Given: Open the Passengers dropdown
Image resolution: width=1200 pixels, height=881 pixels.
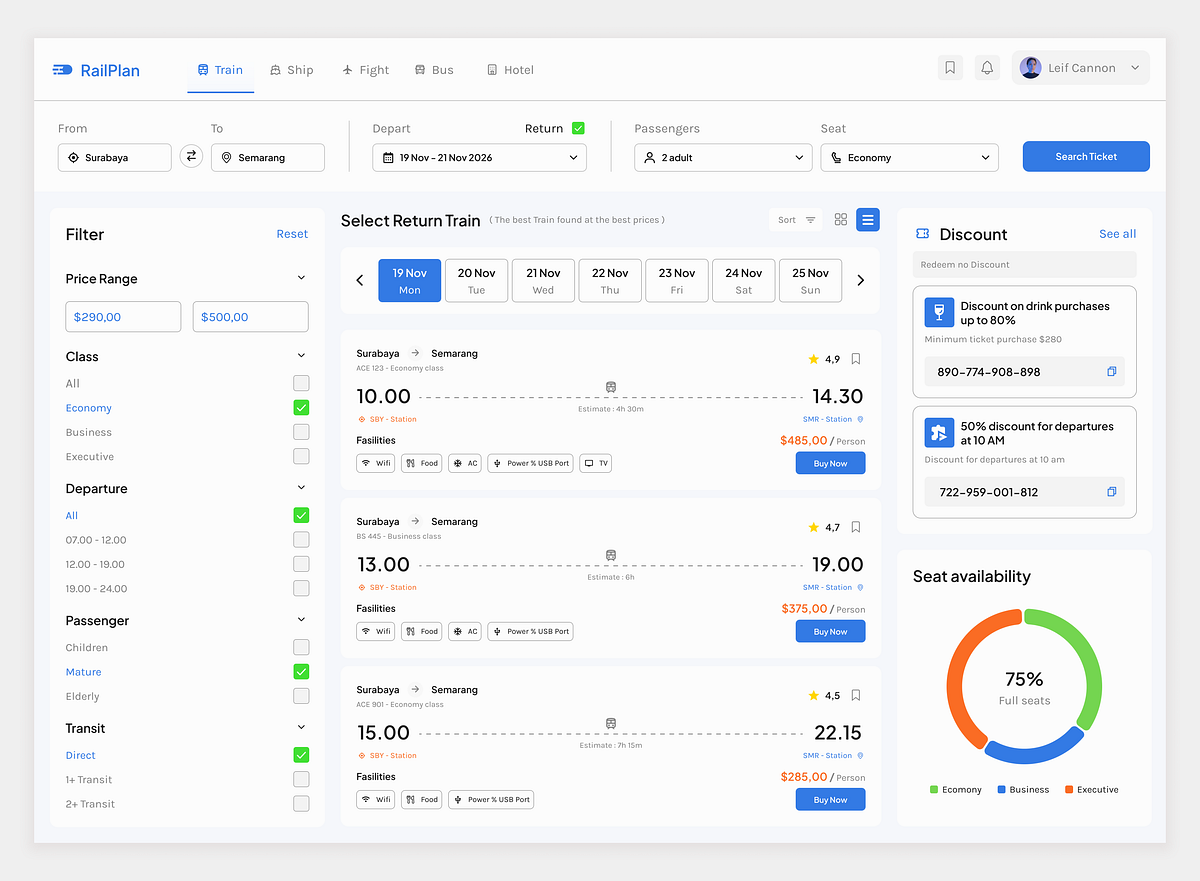Looking at the screenshot, I should coord(722,157).
